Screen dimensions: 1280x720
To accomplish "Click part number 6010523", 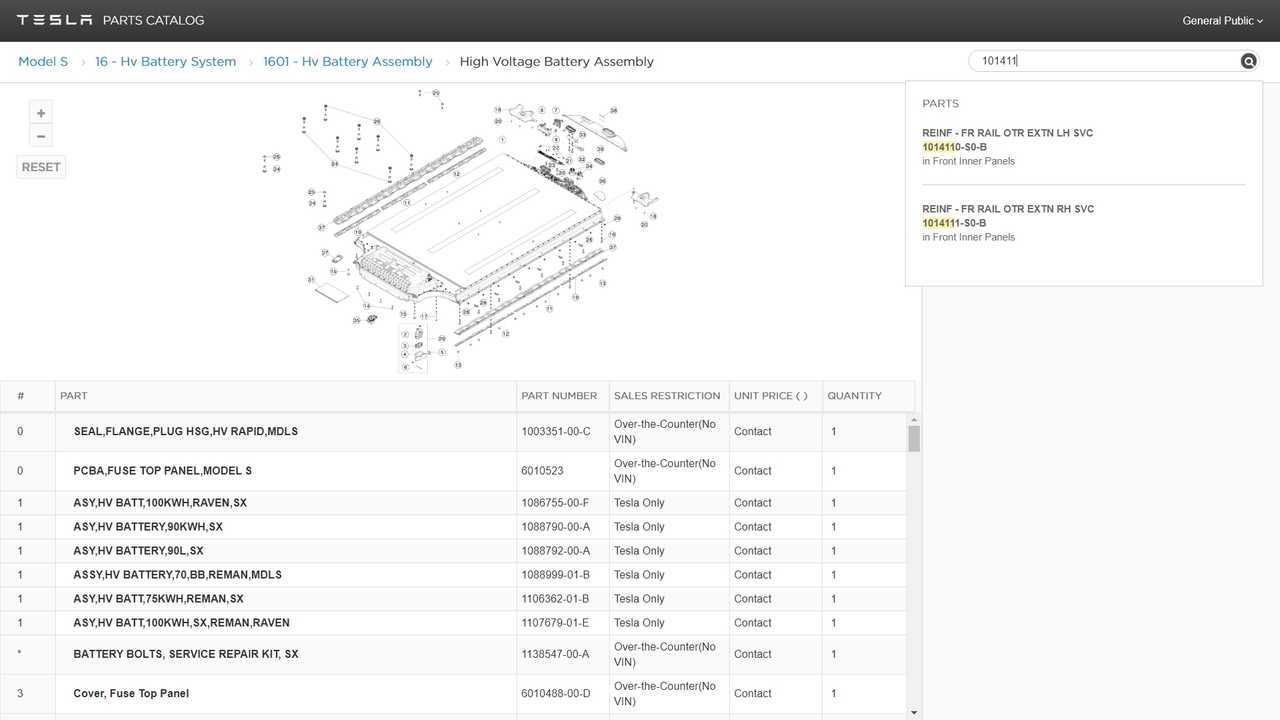I will pyautogui.click(x=542, y=471).
